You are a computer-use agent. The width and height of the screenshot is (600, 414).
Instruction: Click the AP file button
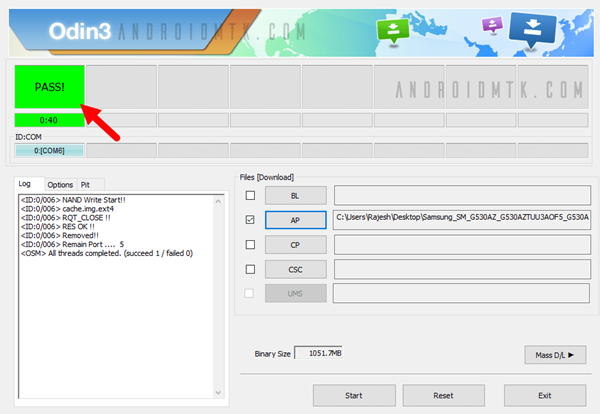[296, 220]
